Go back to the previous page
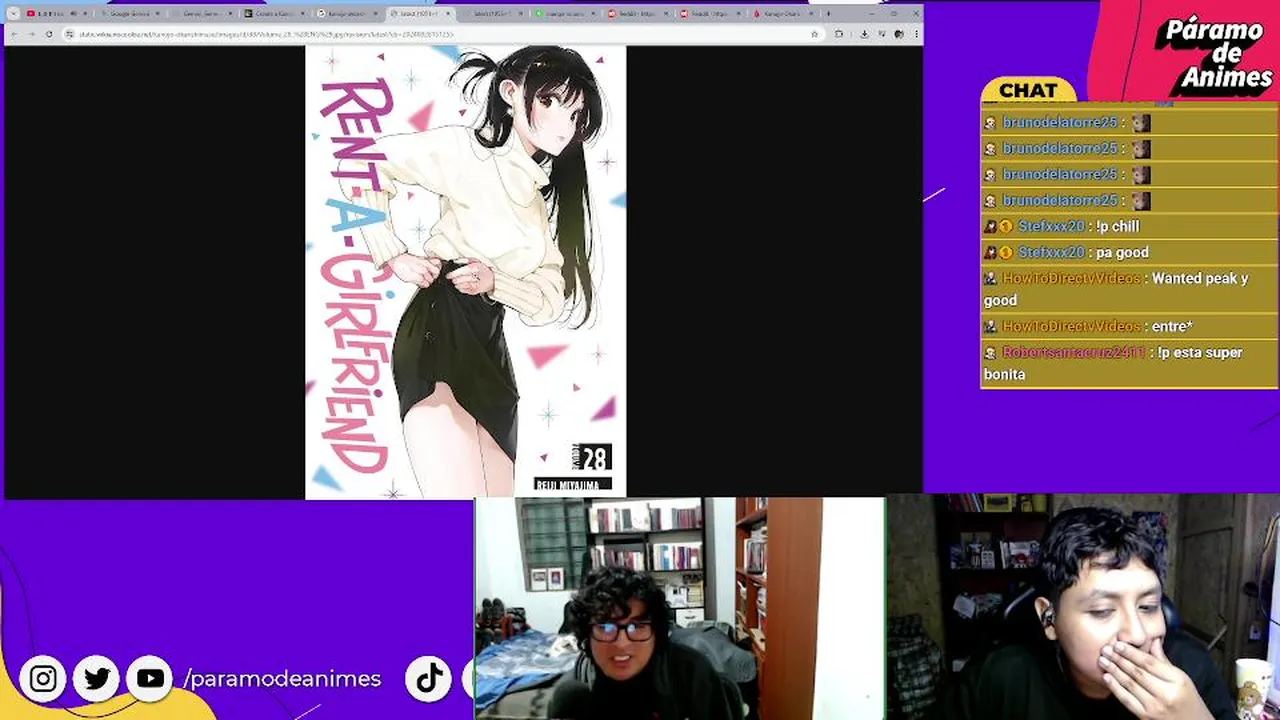Screen dimensions: 1280x720 [14, 34]
